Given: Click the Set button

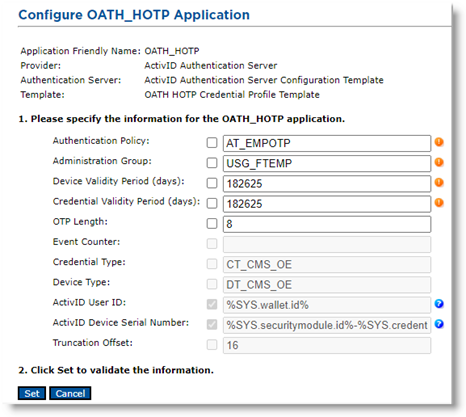Looking at the screenshot, I should click(x=32, y=393).
